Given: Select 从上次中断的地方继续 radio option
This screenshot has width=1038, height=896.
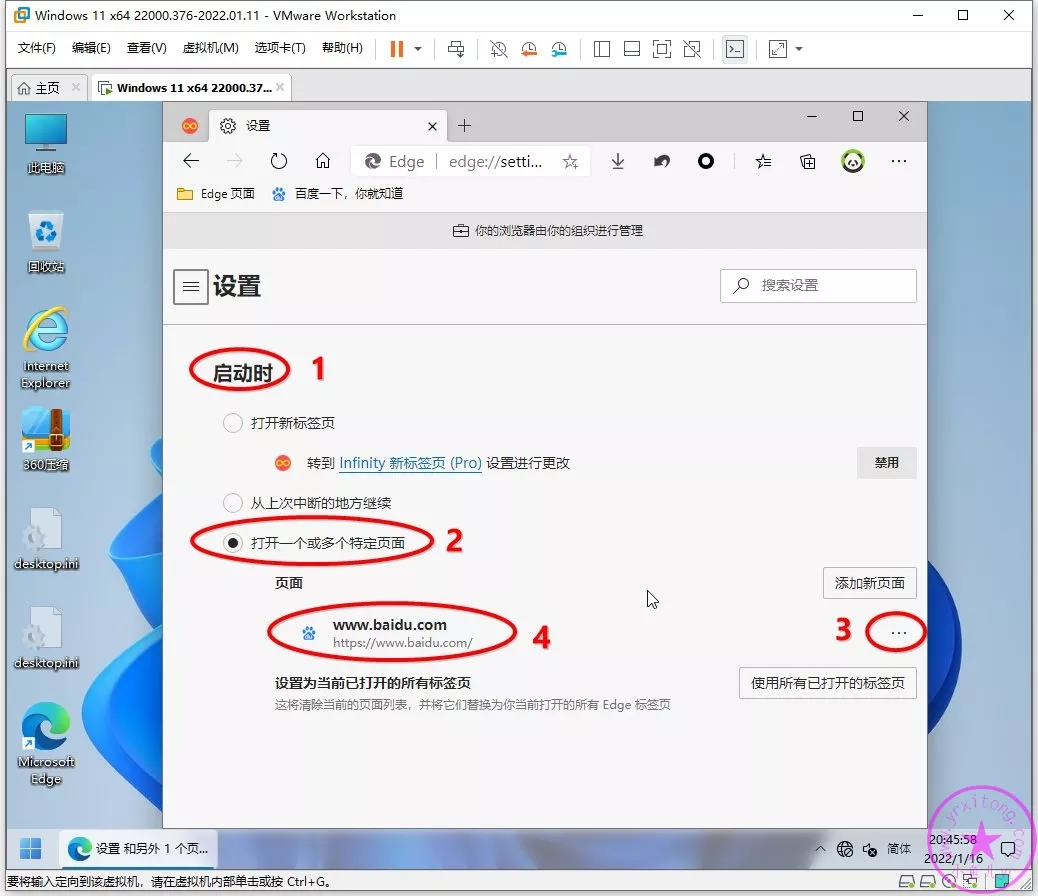Looking at the screenshot, I should 233,503.
